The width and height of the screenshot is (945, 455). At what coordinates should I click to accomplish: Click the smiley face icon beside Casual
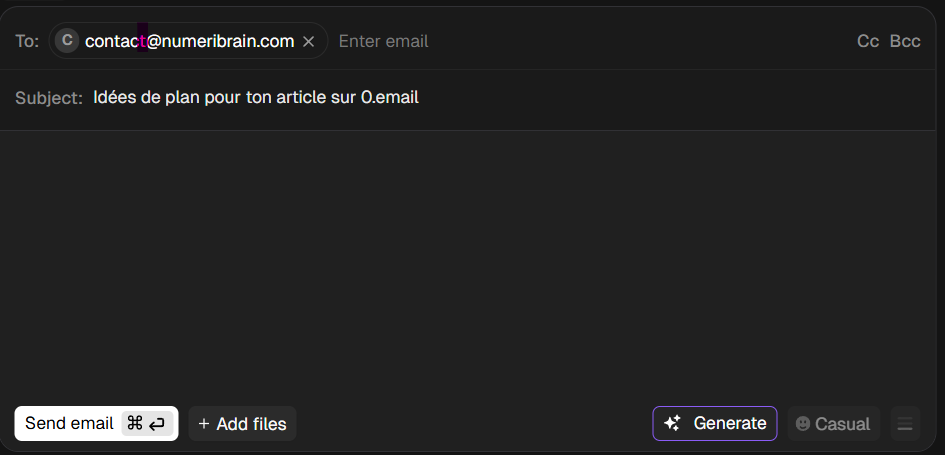(x=803, y=424)
